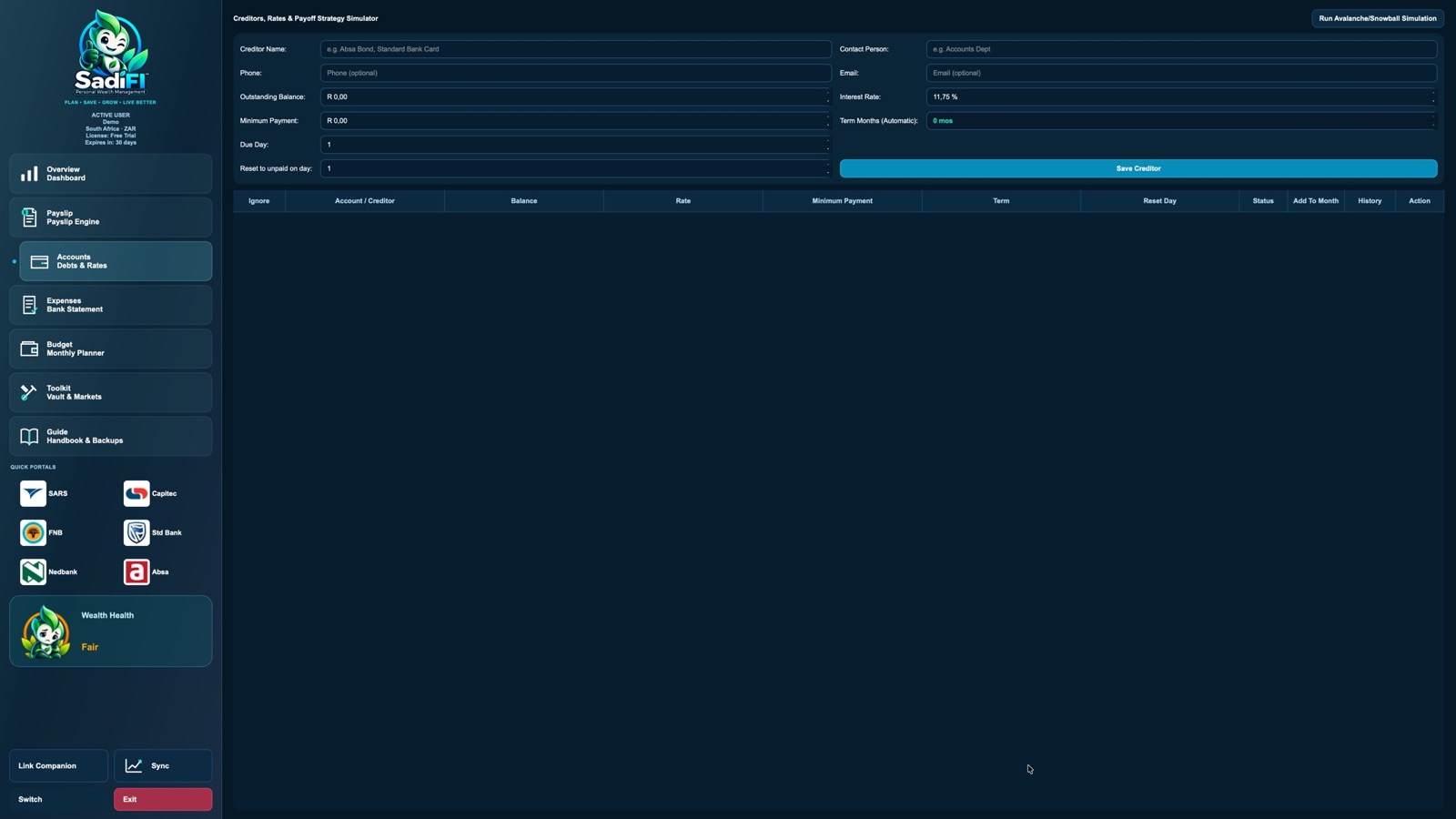Click the Add To Month column header
This screenshot has height=819, width=1456.
(1316, 201)
